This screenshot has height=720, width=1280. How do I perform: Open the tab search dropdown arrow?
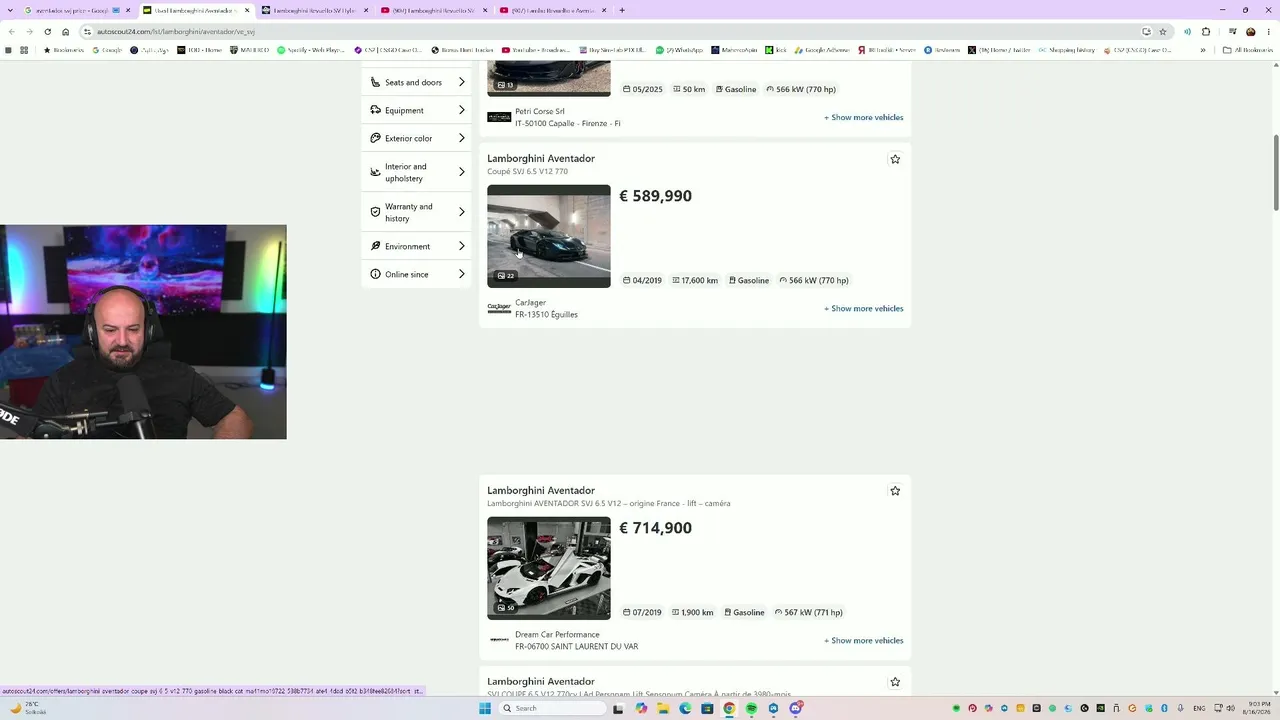[x=10, y=10]
